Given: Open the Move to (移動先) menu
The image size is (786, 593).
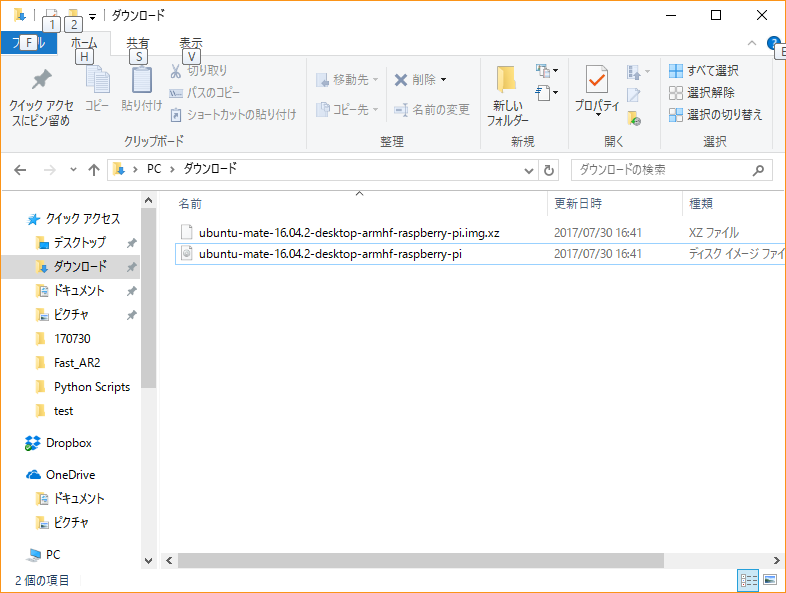Looking at the screenshot, I should 347,80.
